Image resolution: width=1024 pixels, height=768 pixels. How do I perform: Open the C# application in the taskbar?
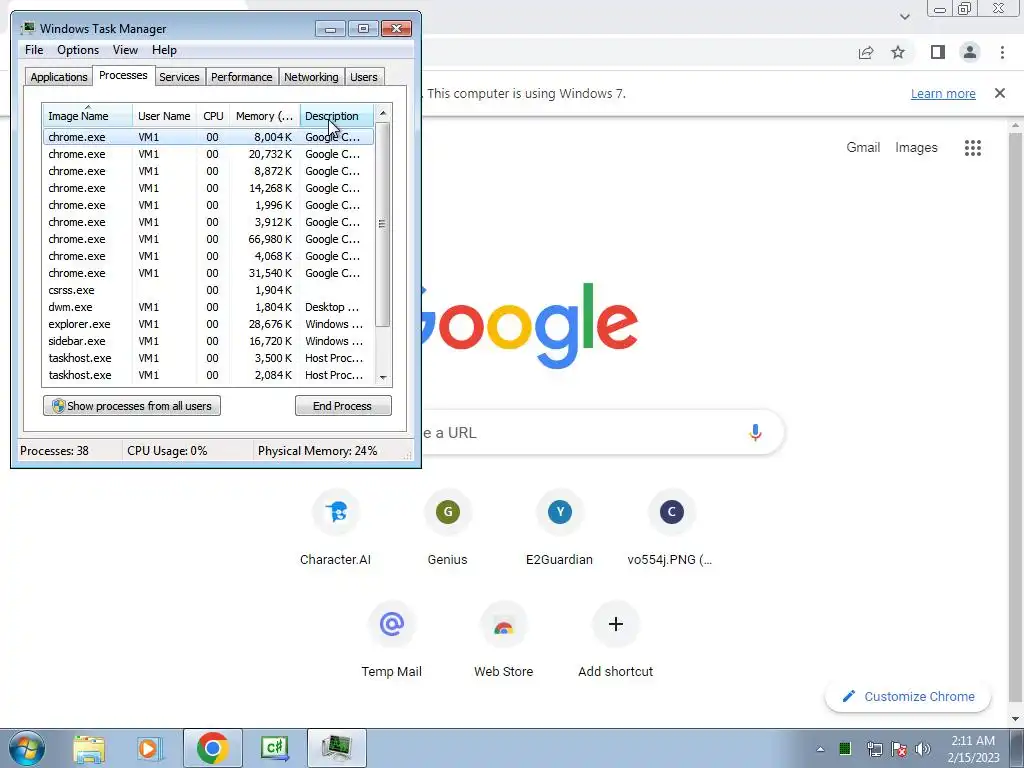point(274,748)
